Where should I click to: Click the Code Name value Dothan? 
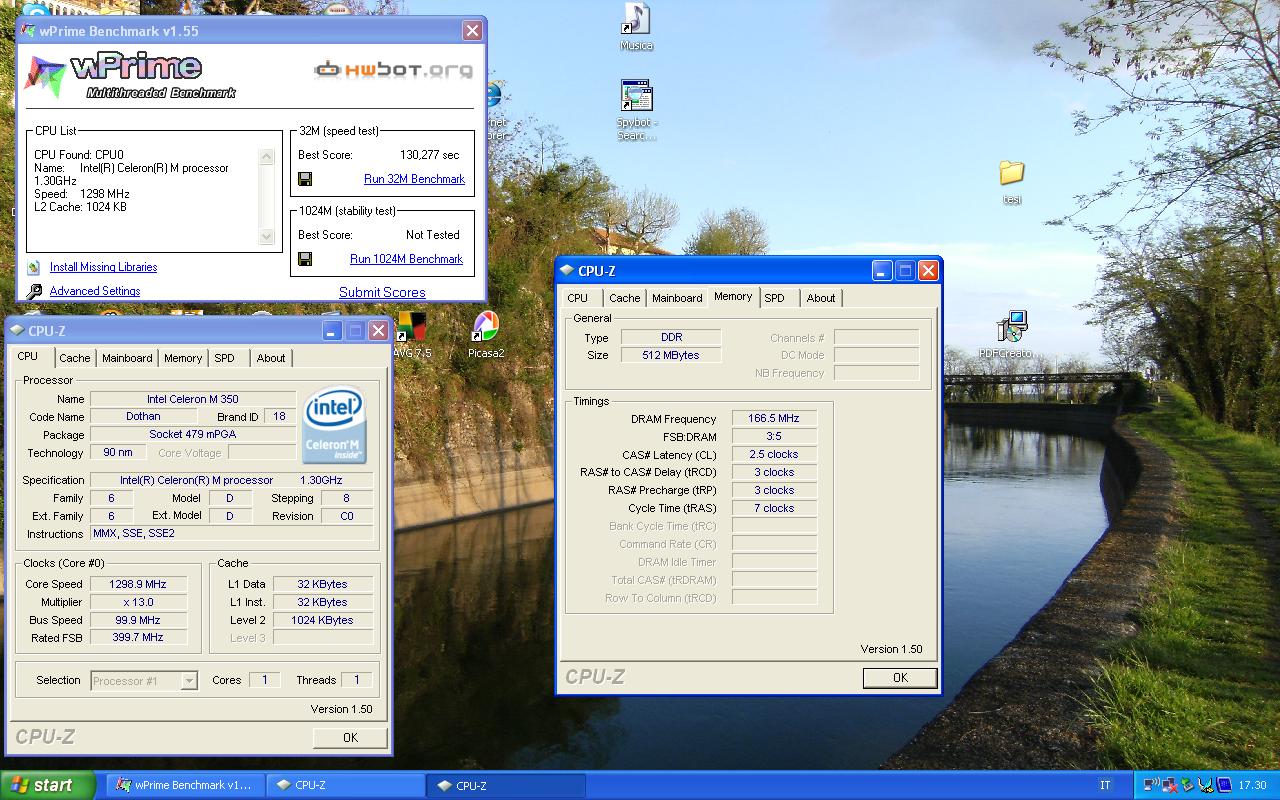[x=143, y=416]
